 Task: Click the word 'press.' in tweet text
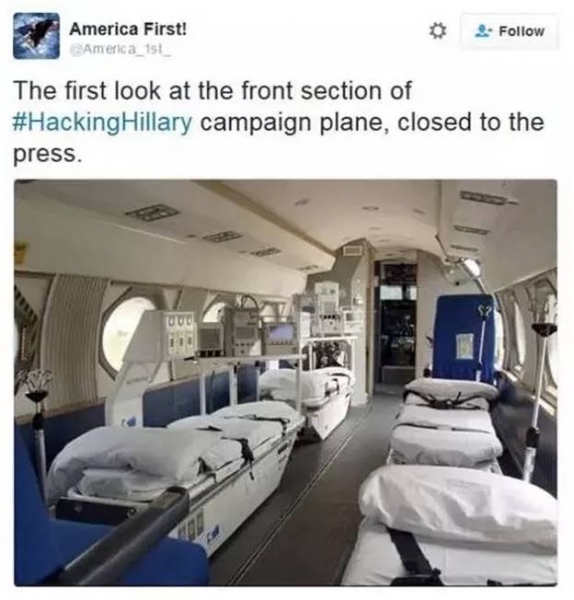48,155
